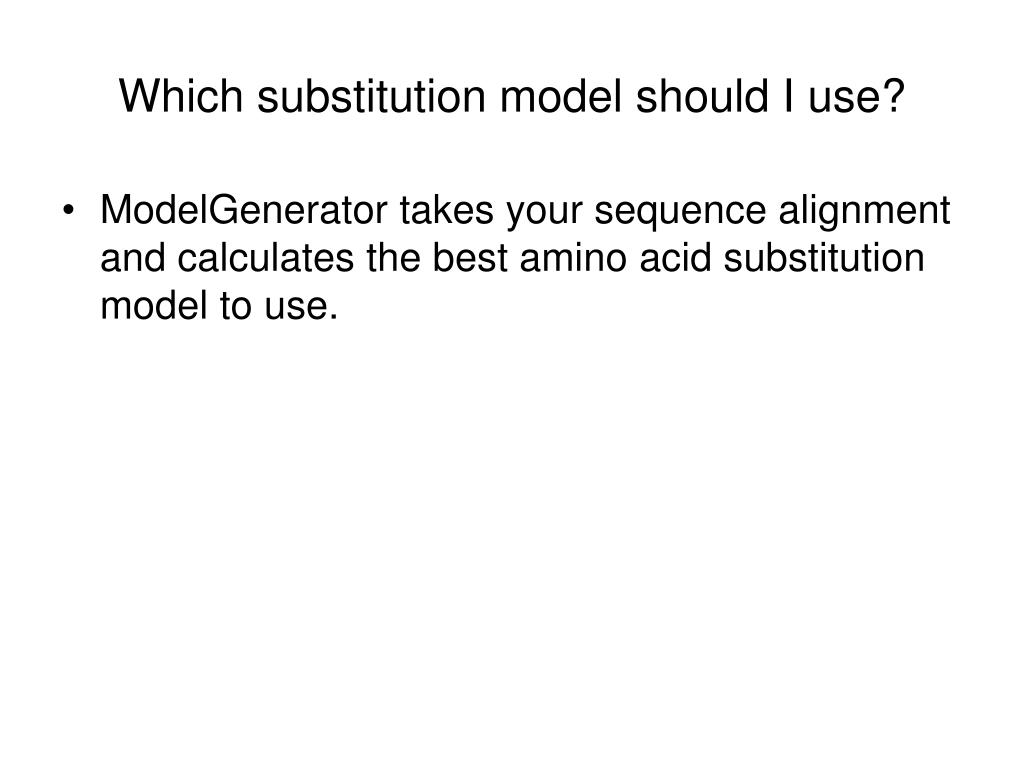The width and height of the screenshot is (1024, 768).
Task: Select the word "ModelGenerator"
Action: click(x=244, y=210)
